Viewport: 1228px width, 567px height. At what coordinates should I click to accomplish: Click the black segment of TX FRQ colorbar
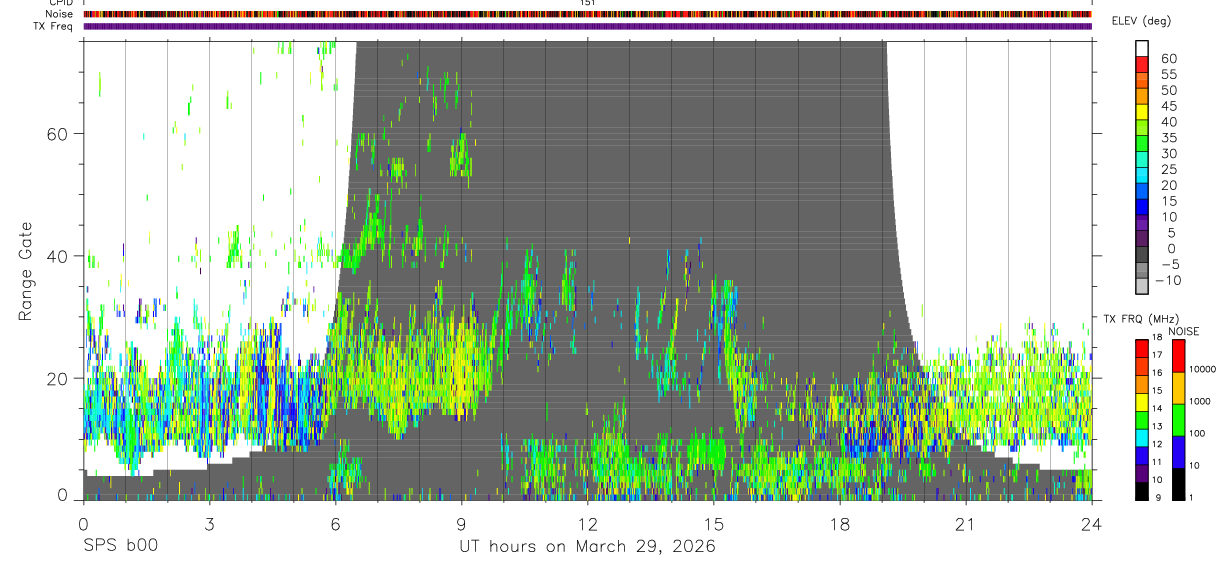[1142, 490]
